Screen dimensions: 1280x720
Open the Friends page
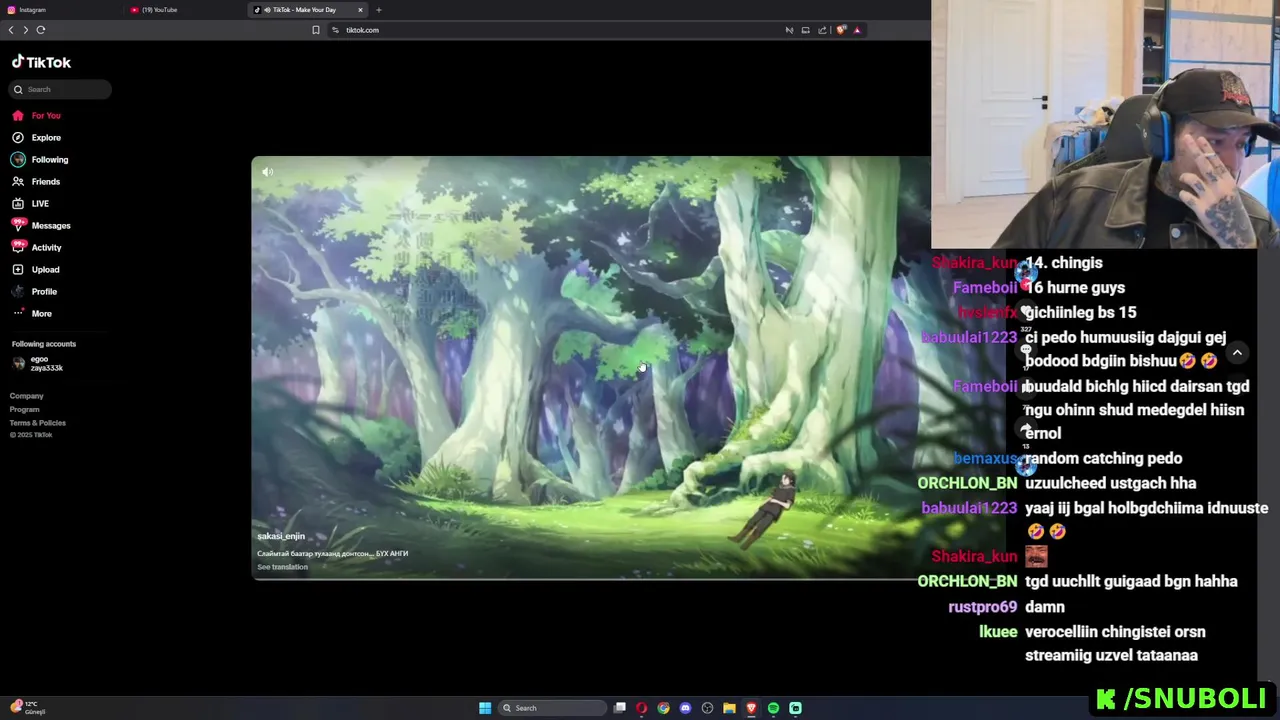(46, 182)
